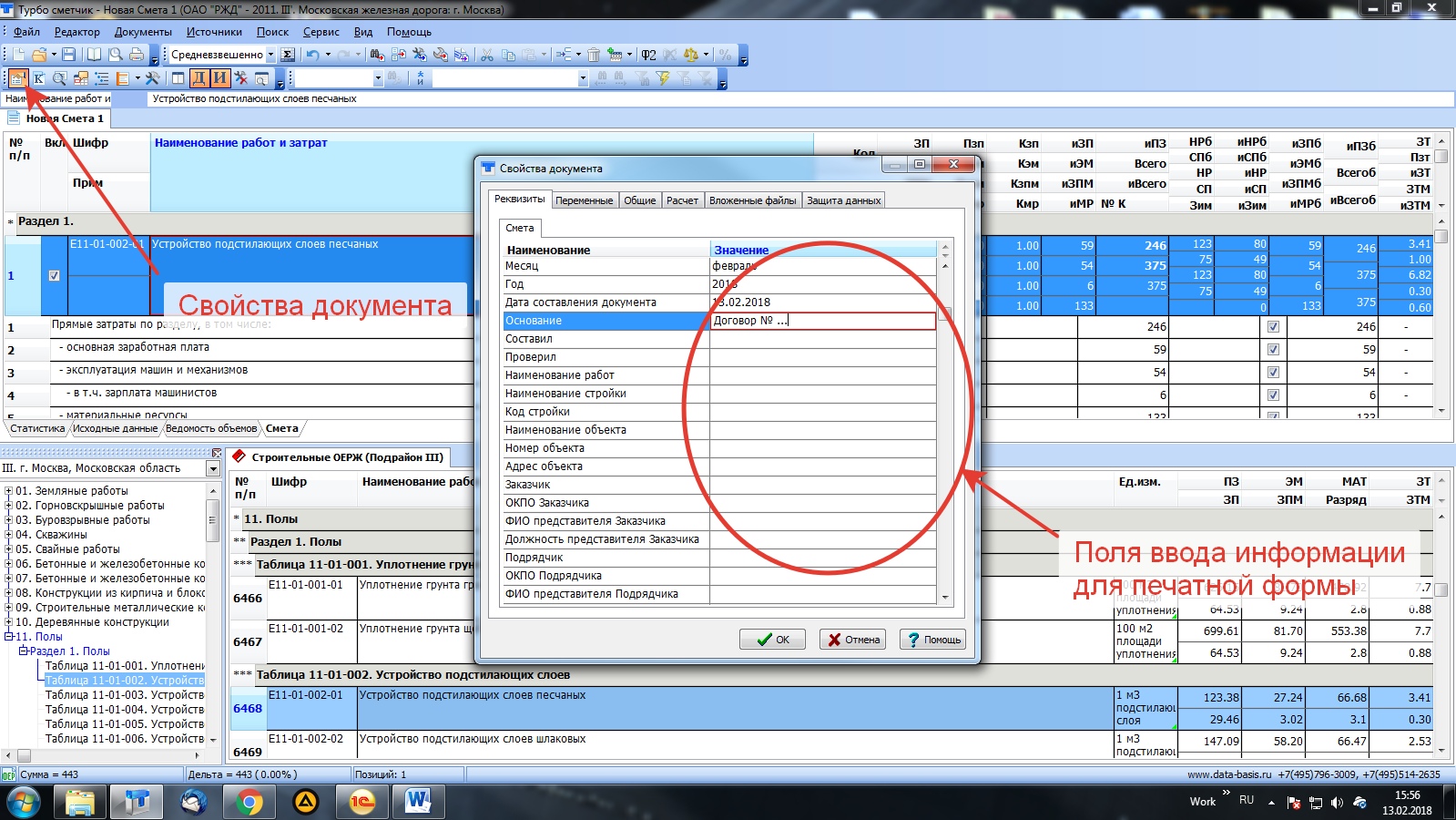Click the scissors Cut icon
Viewport: 1456px width, 820px height.
[487, 55]
